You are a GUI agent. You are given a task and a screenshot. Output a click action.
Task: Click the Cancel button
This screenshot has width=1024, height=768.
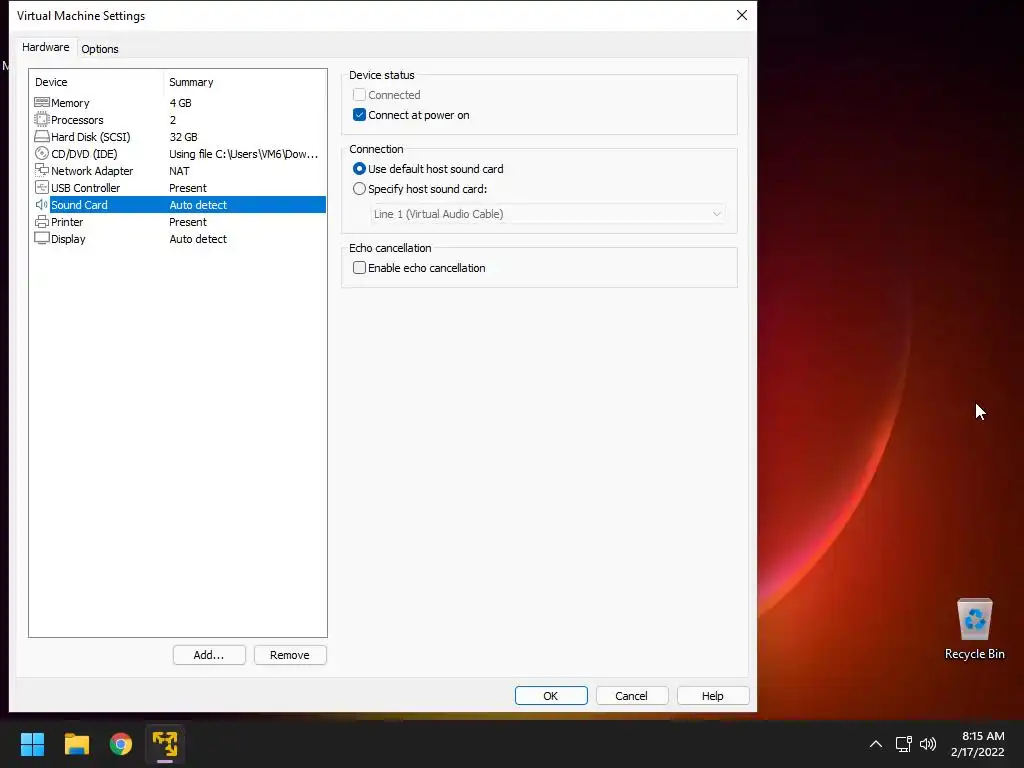click(x=632, y=696)
